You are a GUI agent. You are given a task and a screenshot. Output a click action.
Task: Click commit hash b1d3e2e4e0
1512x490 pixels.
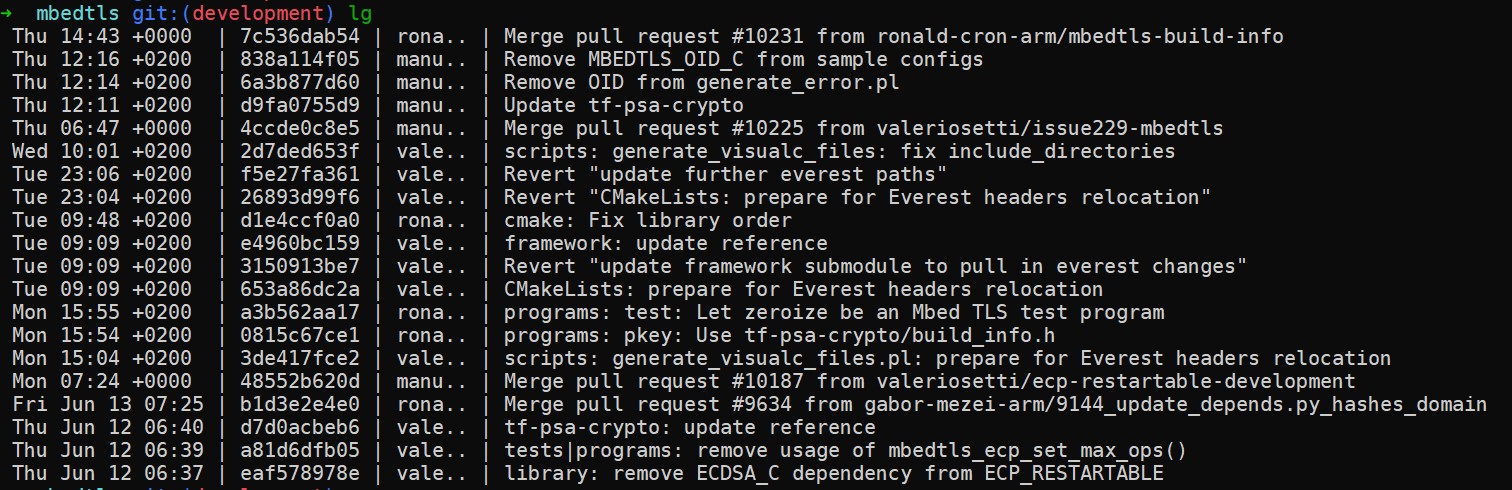click(x=299, y=404)
